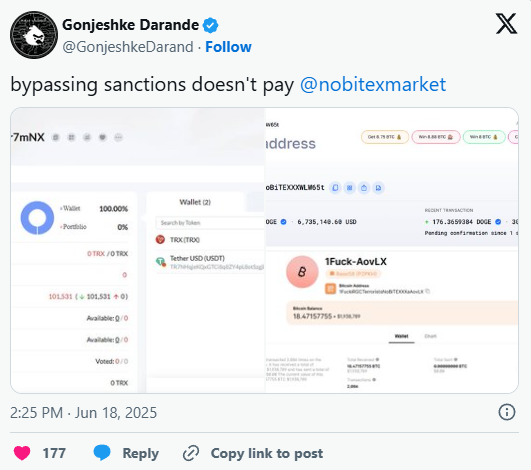
Task: Like the post via the heart icon
Action: [22, 453]
